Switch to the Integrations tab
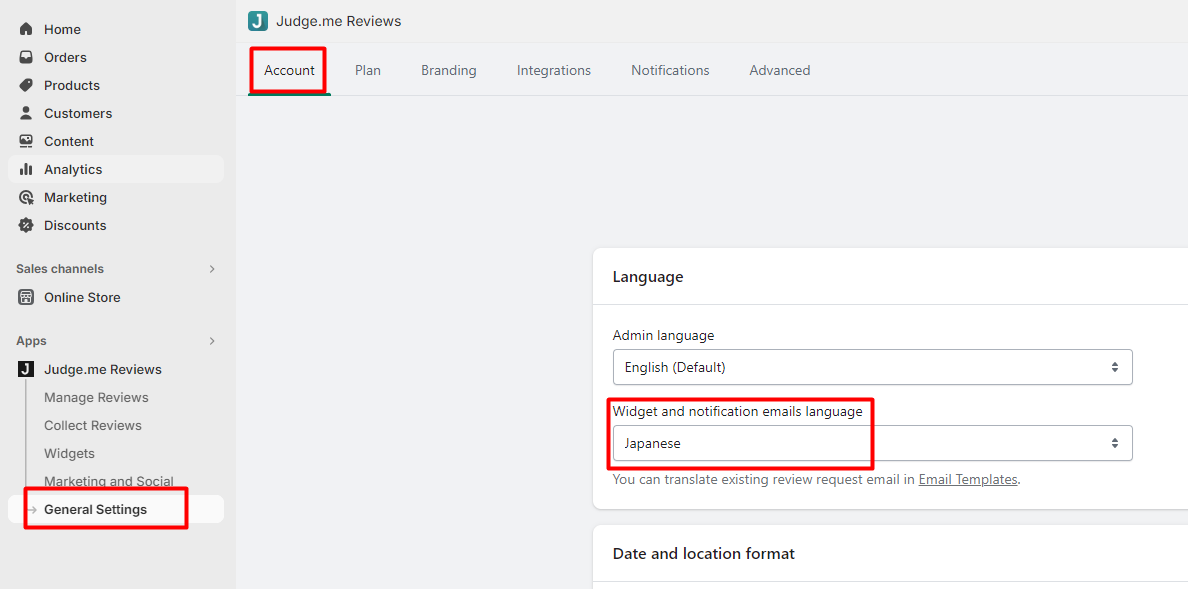 (554, 70)
